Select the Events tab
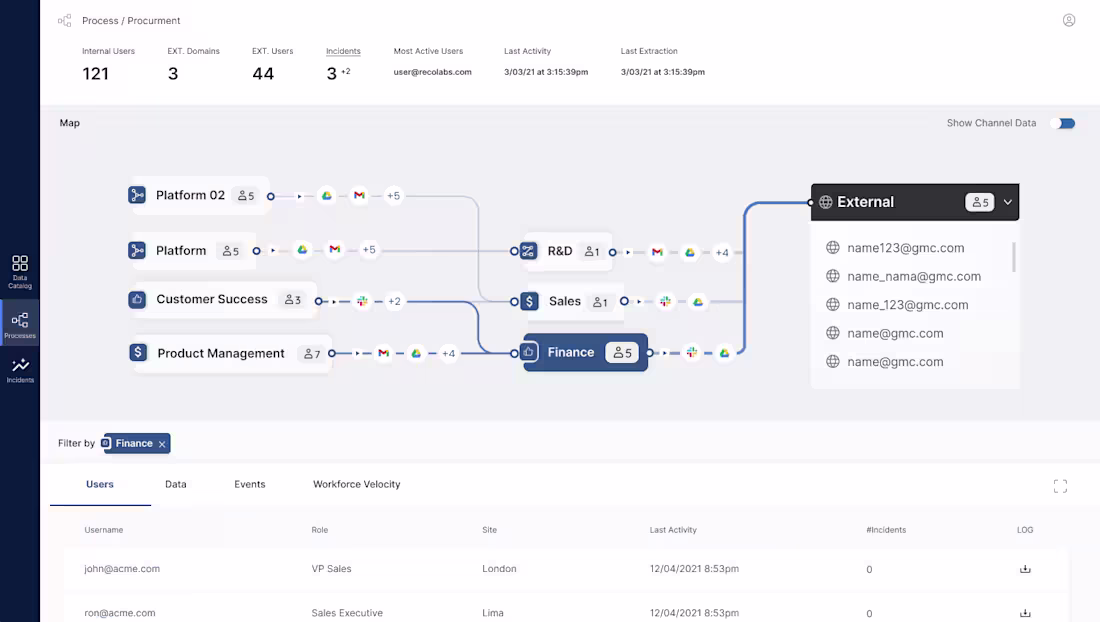 pyautogui.click(x=249, y=483)
